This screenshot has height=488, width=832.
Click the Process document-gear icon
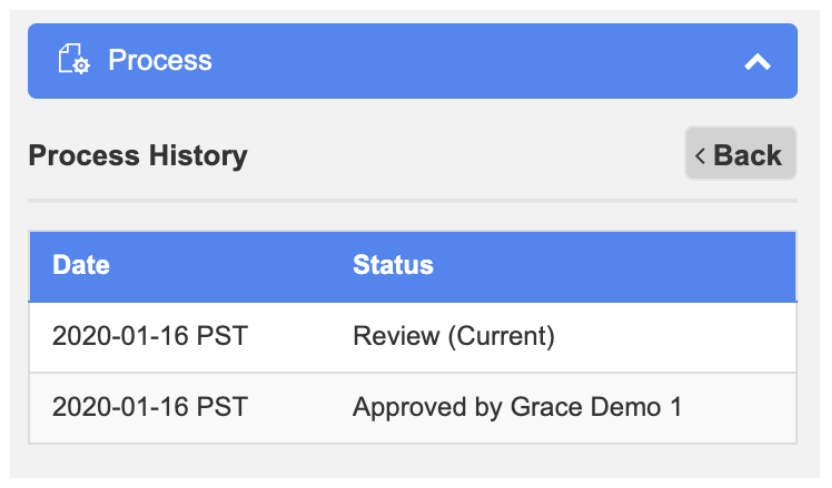point(74,60)
